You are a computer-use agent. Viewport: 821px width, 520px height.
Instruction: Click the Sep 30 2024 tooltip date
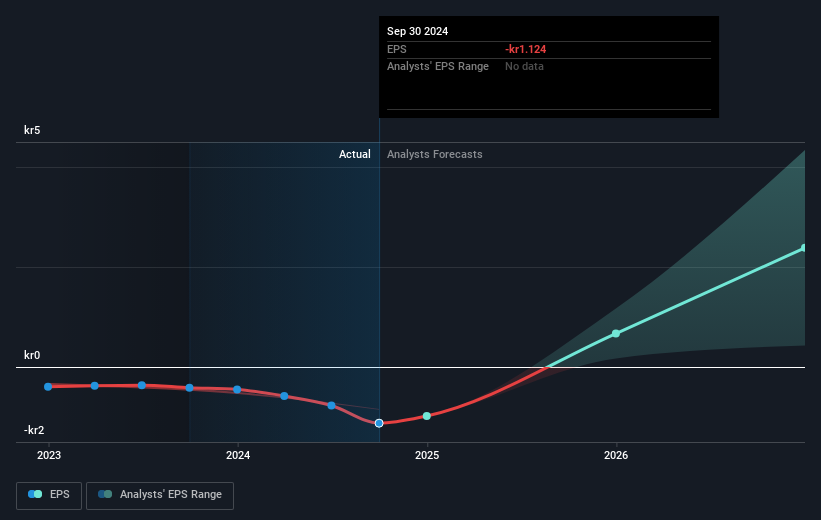417,31
